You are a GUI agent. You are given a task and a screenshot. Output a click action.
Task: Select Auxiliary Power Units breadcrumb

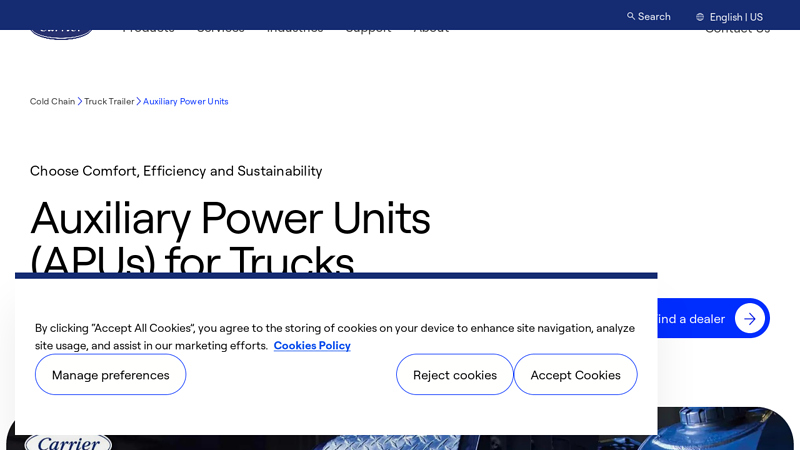186,101
